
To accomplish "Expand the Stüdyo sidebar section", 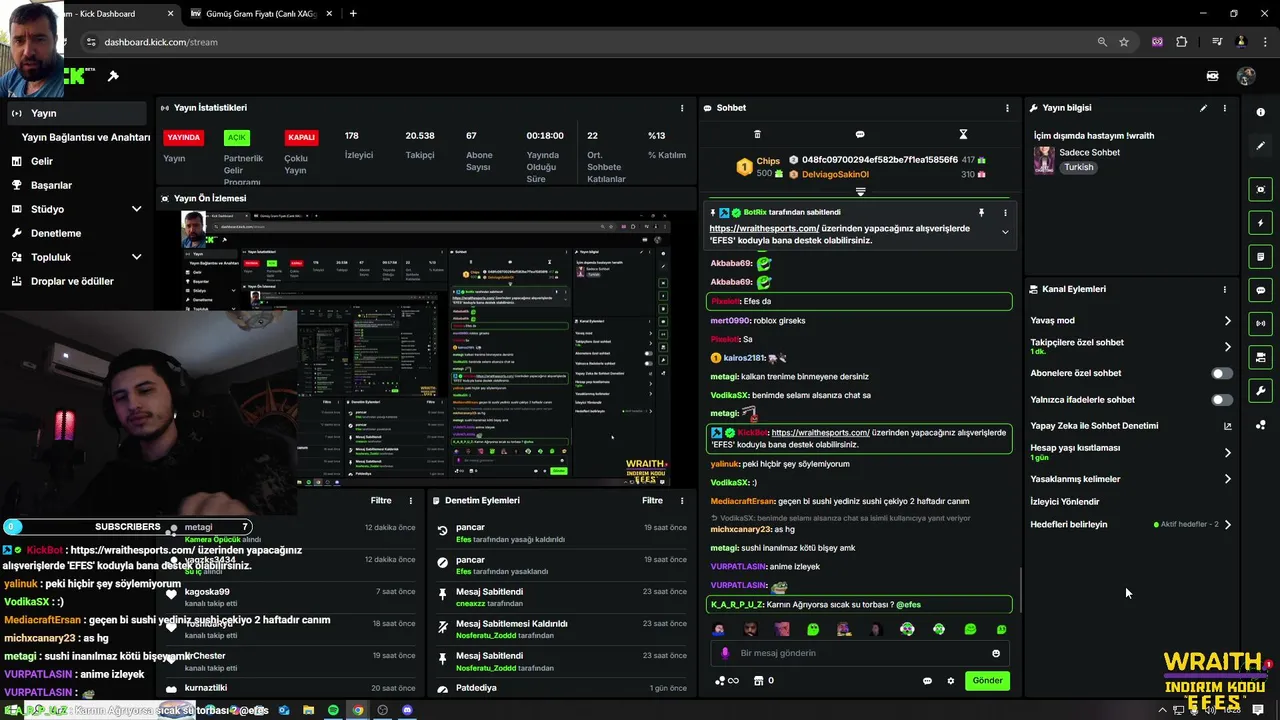I will tap(136, 209).
